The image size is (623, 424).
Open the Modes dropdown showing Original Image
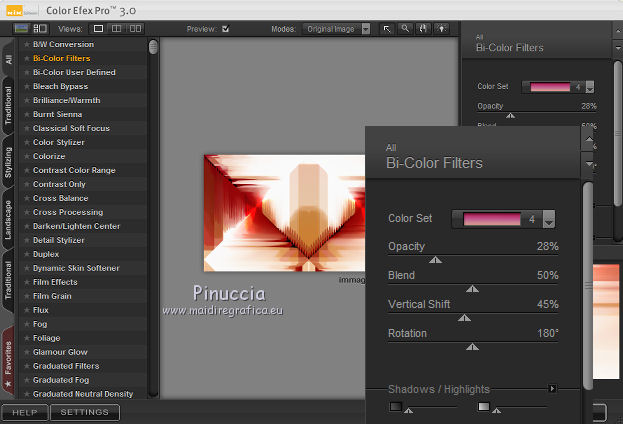[x=337, y=29]
